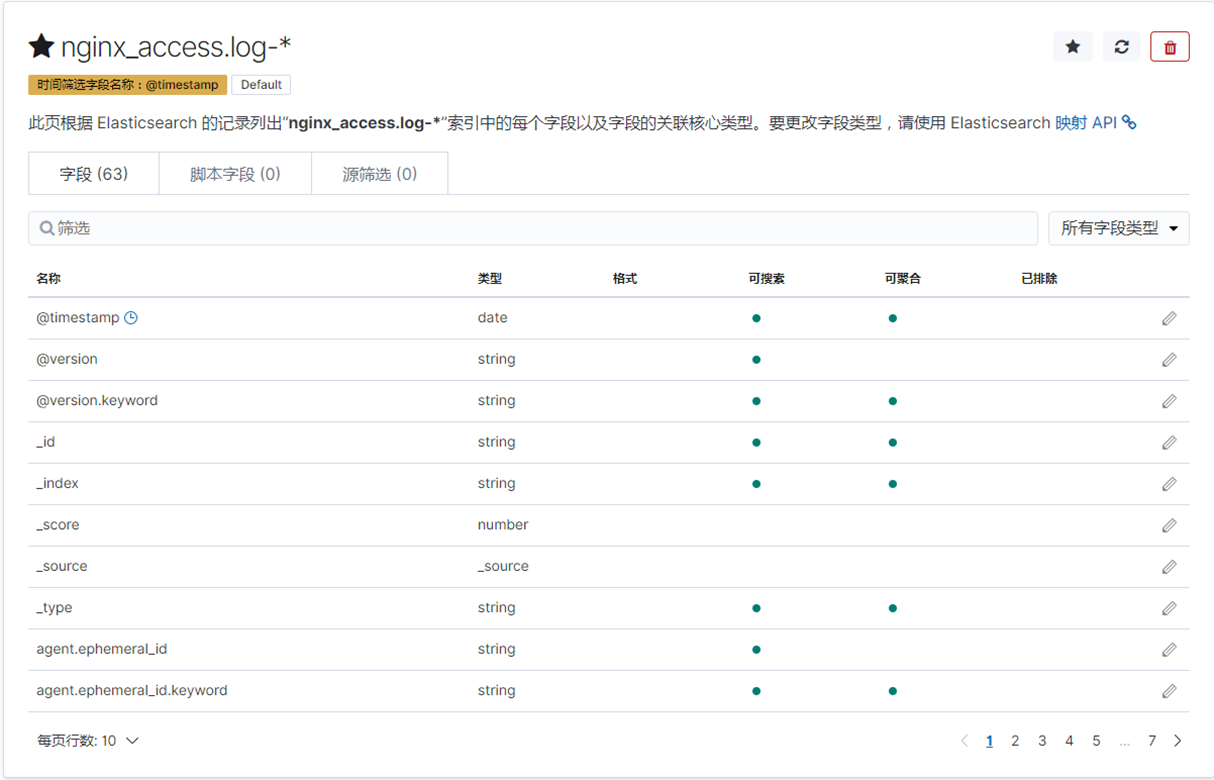Click the previous page arrow
This screenshot has width=1214, height=780.
click(x=964, y=741)
